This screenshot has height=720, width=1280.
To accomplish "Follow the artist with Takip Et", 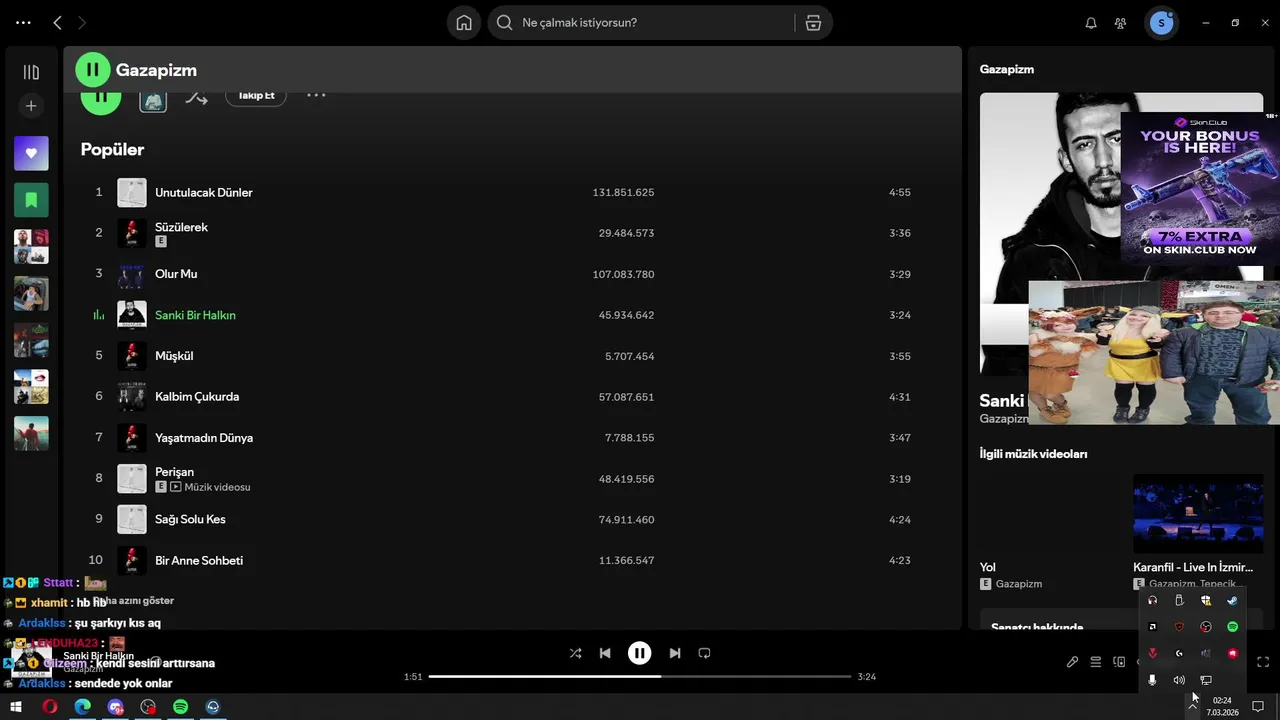I will [x=256, y=95].
